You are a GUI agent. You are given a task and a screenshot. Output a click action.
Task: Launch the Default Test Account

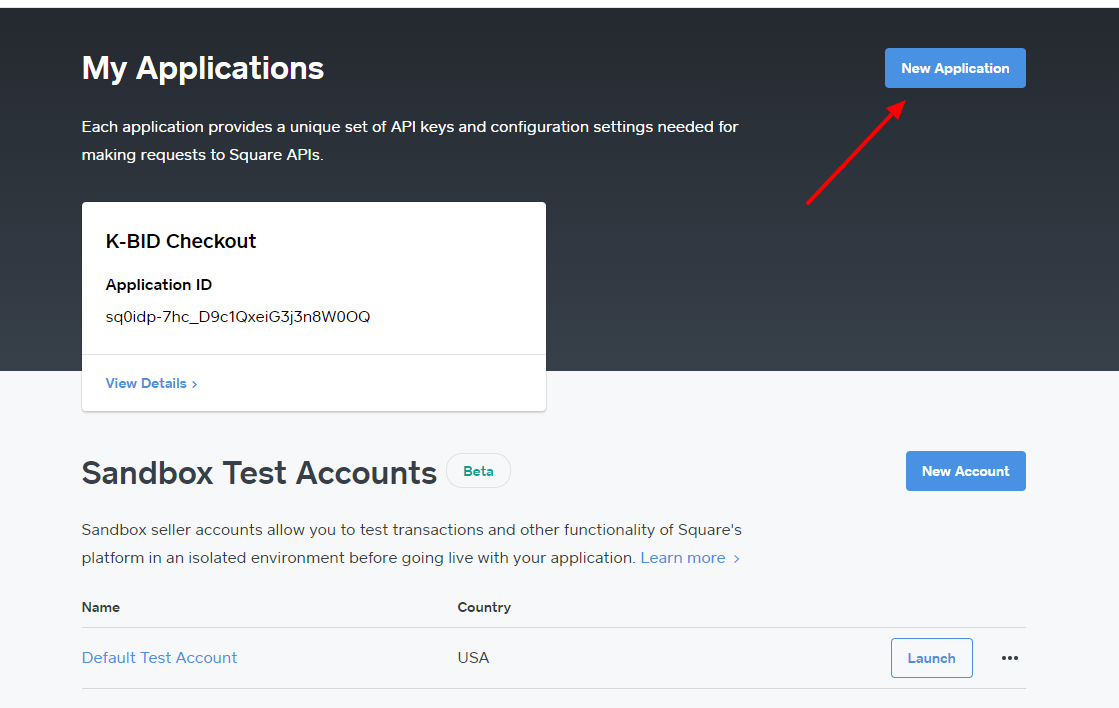pyautogui.click(x=931, y=658)
